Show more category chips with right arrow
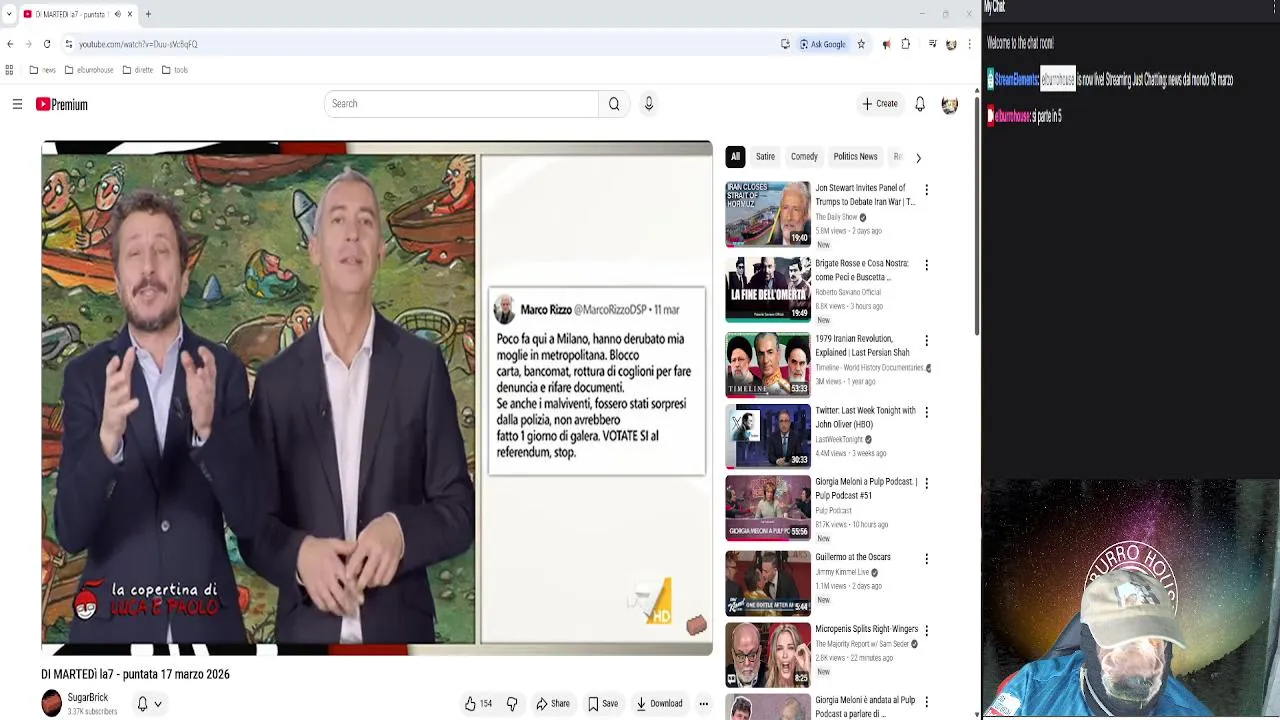 pos(918,157)
